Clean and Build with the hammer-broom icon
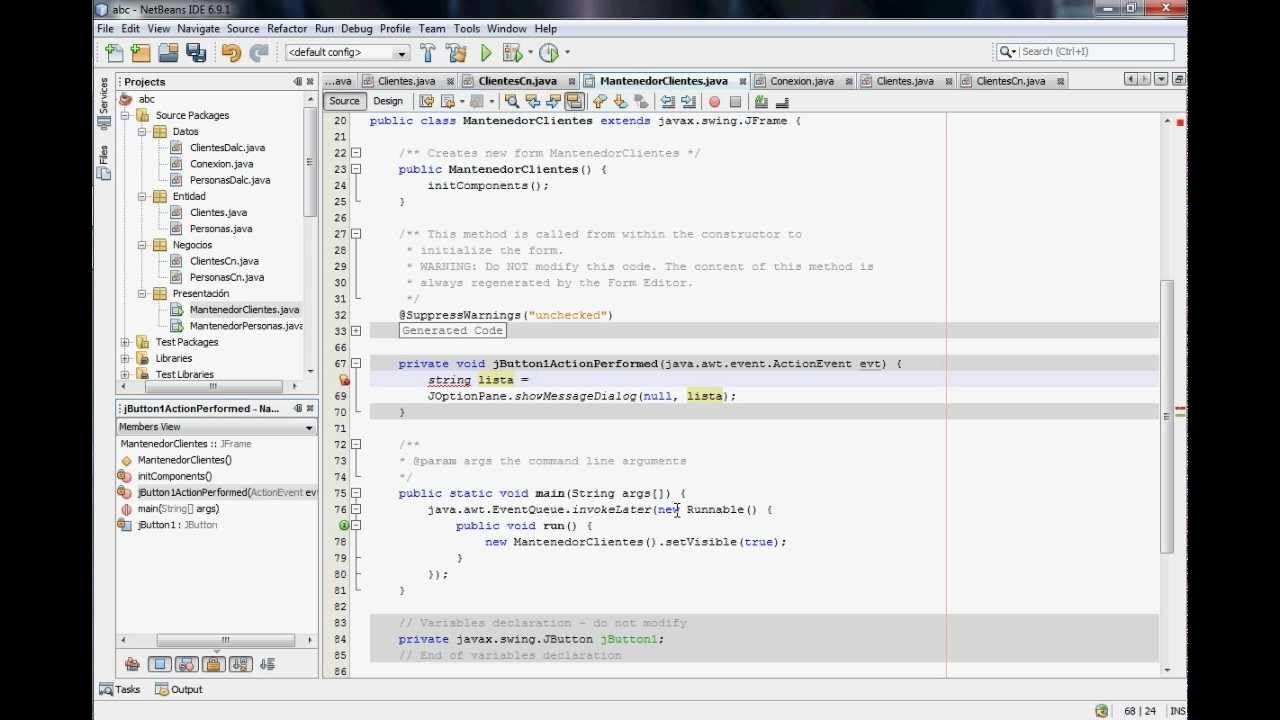1280x720 pixels. (457, 53)
